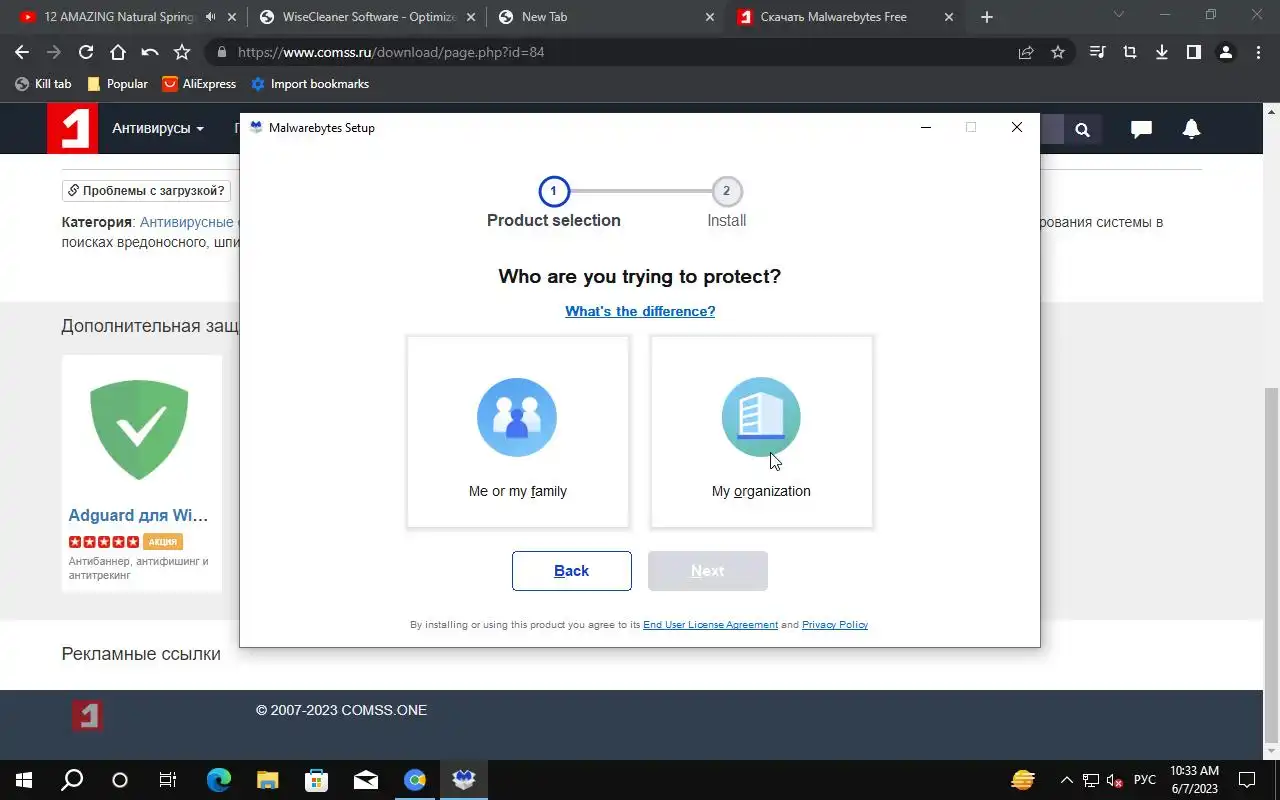Open the site comments chat icon
Image resolution: width=1280 pixels, height=800 pixels.
(1141, 129)
